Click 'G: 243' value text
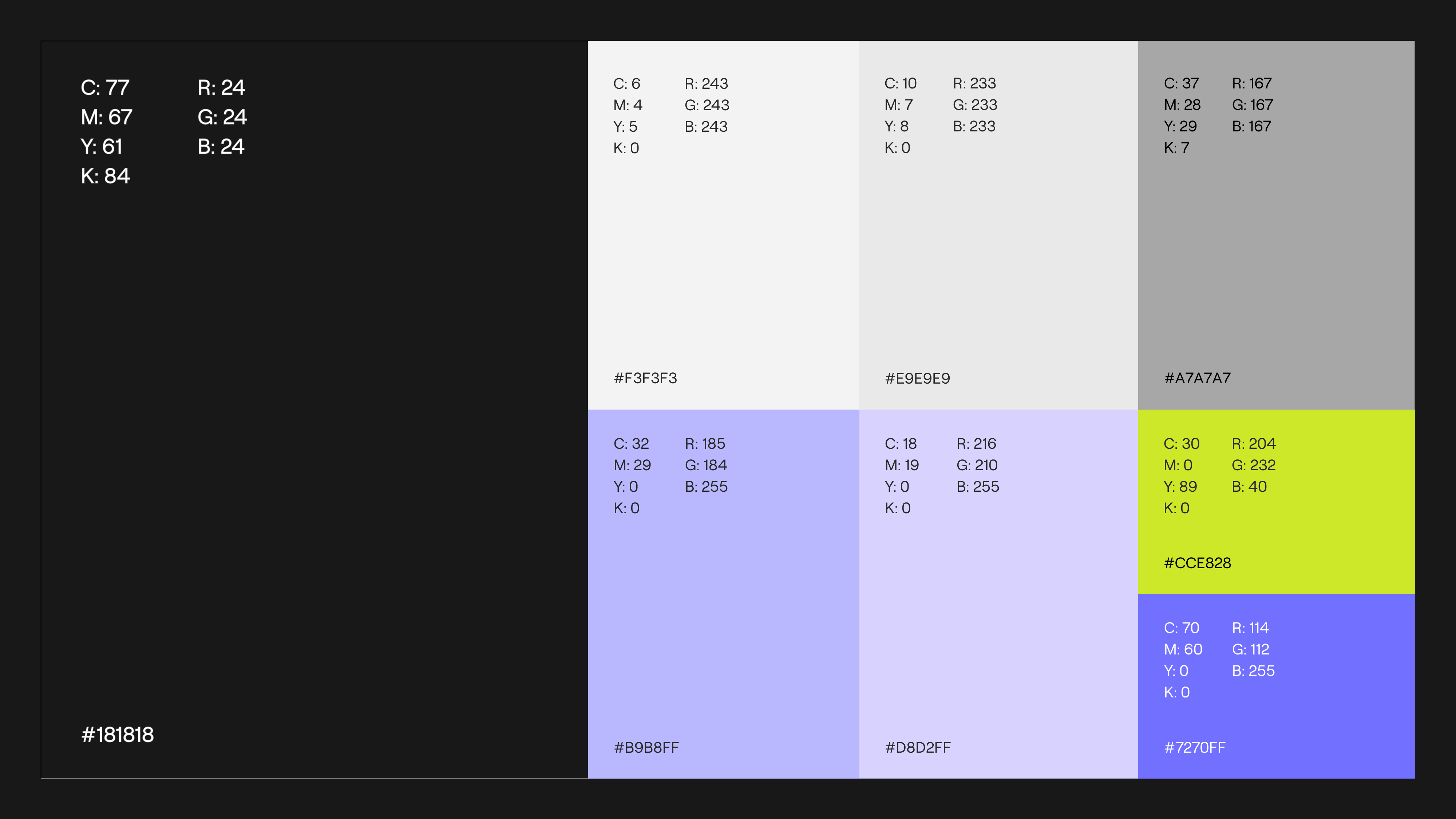The image size is (1456, 819). (707, 105)
